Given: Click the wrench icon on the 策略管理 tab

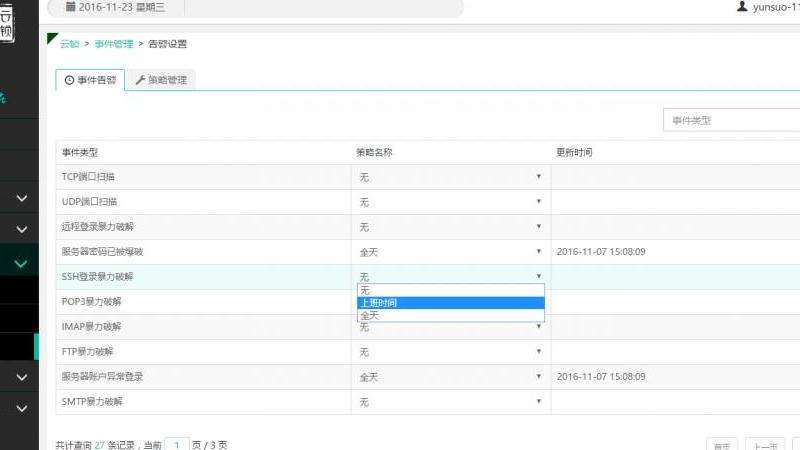Looking at the screenshot, I should tap(140, 80).
